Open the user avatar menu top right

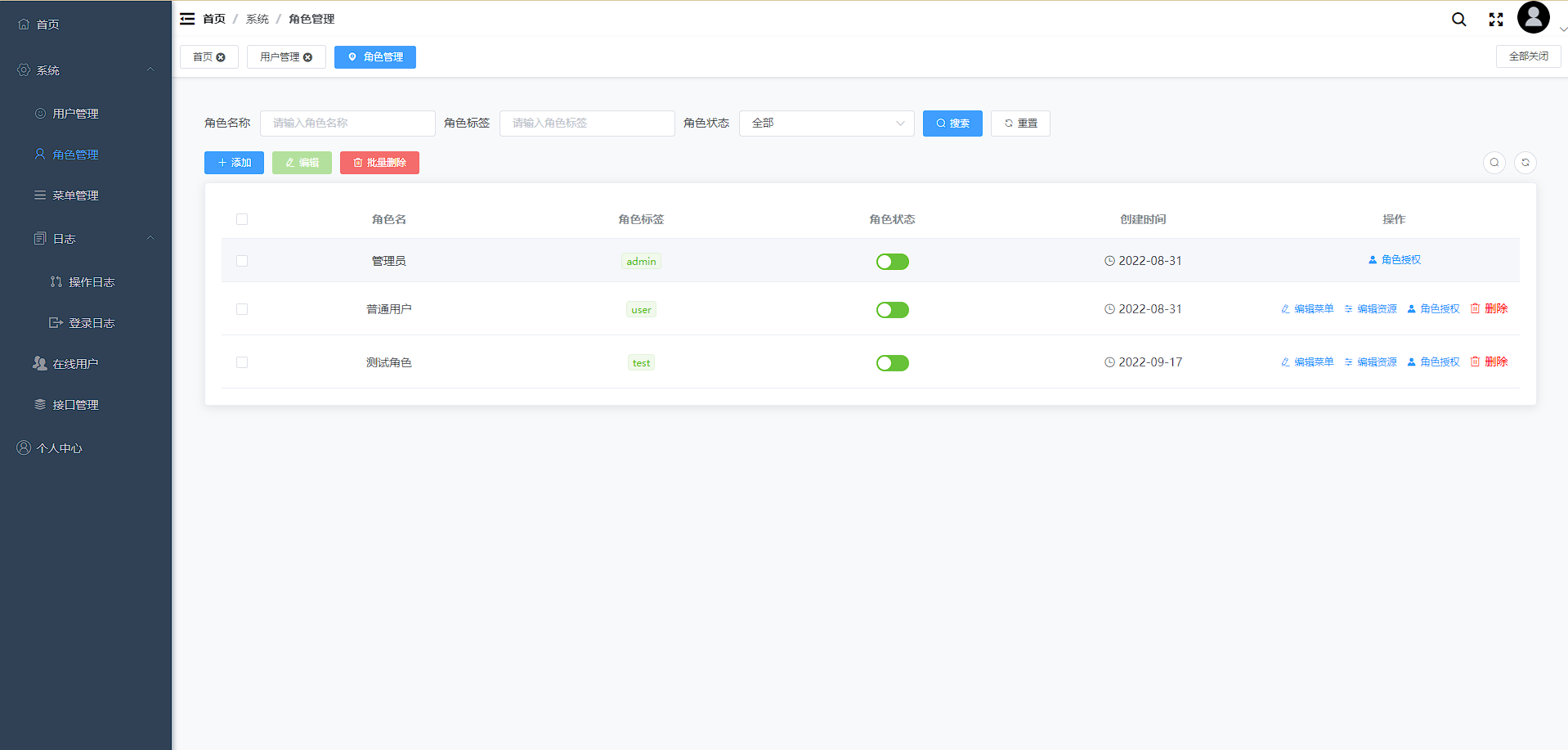point(1534,16)
